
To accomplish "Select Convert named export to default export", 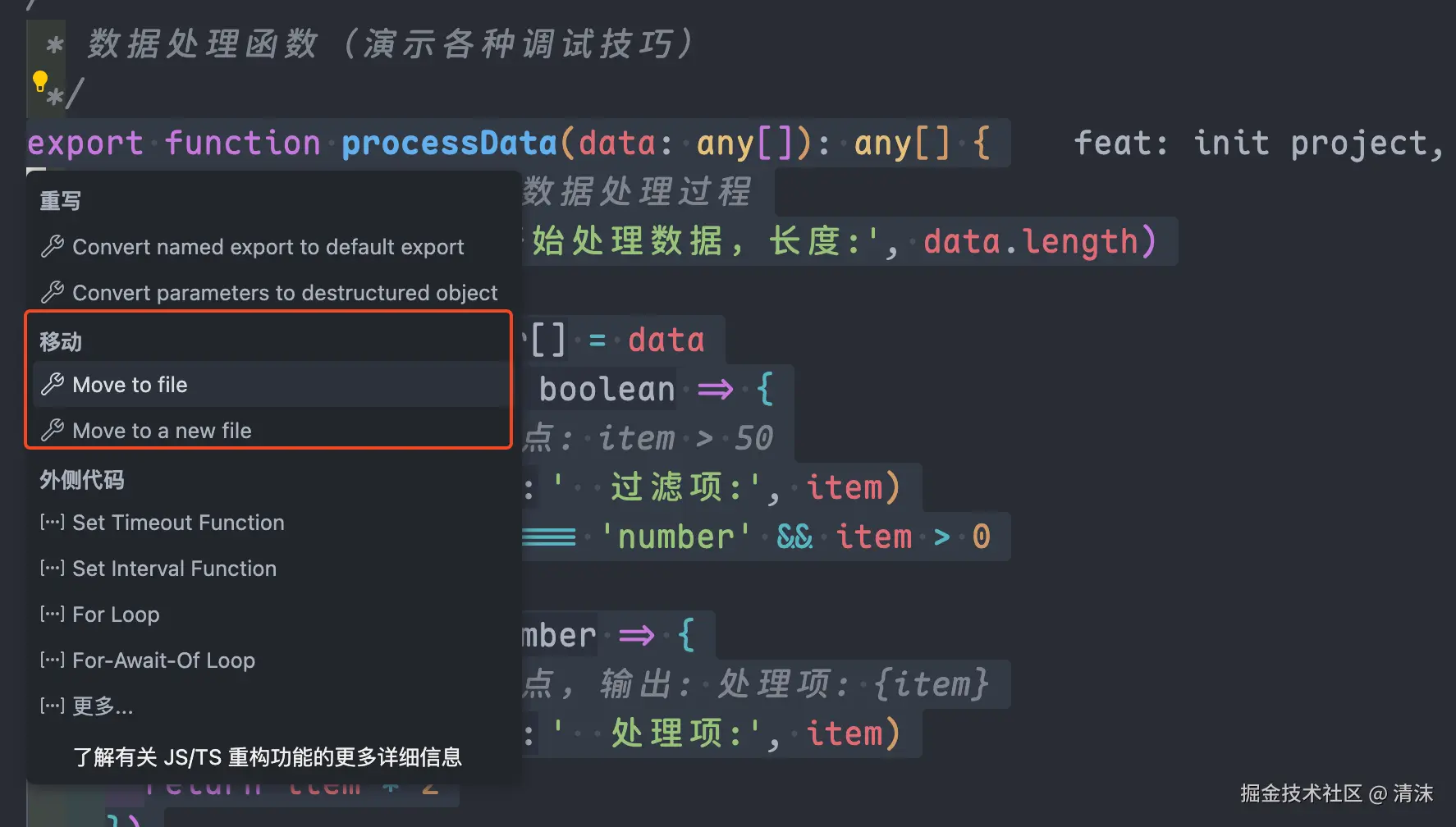I will (x=268, y=247).
